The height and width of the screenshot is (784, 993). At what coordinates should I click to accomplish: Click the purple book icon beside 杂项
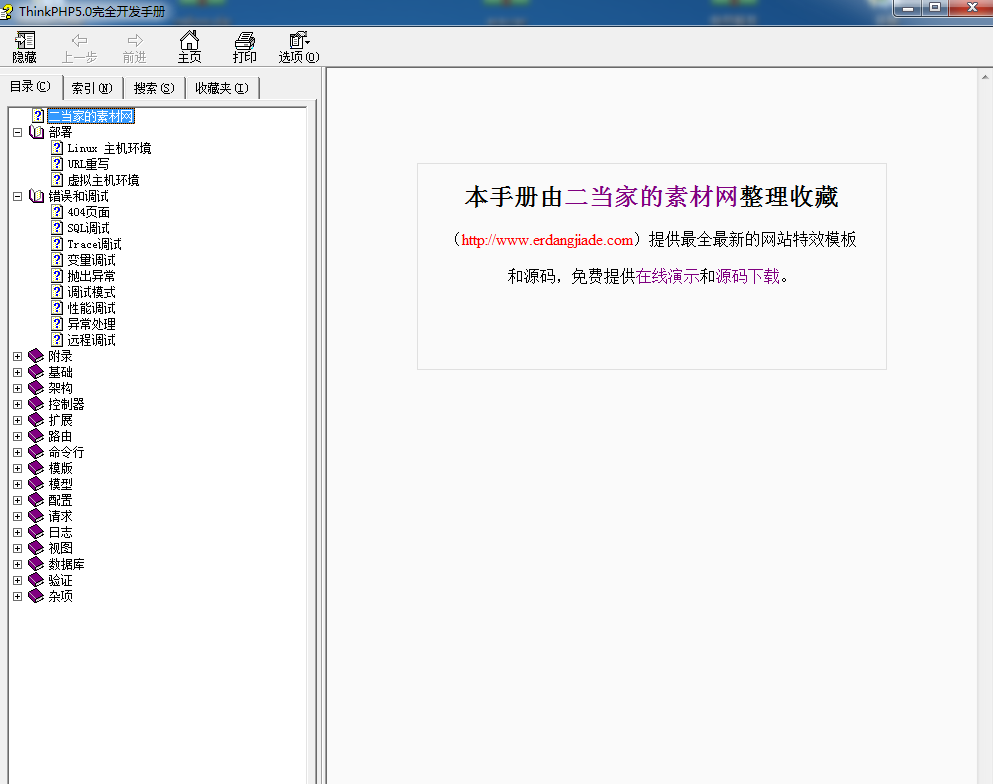coord(36,596)
